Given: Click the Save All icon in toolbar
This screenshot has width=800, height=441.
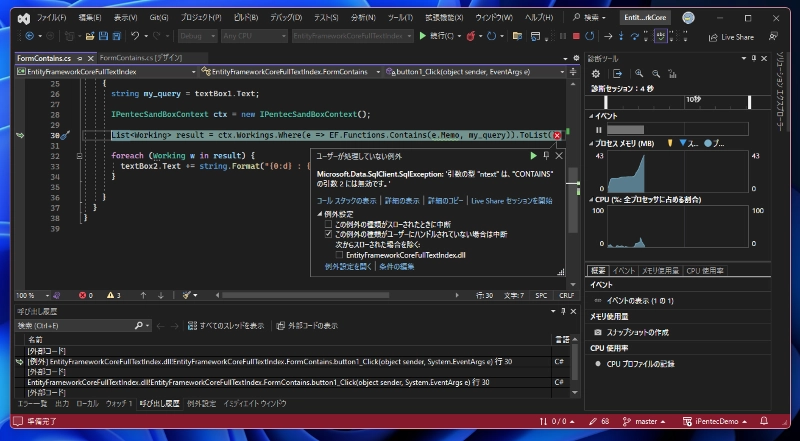Looking at the screenshot, I should [116, 36].
